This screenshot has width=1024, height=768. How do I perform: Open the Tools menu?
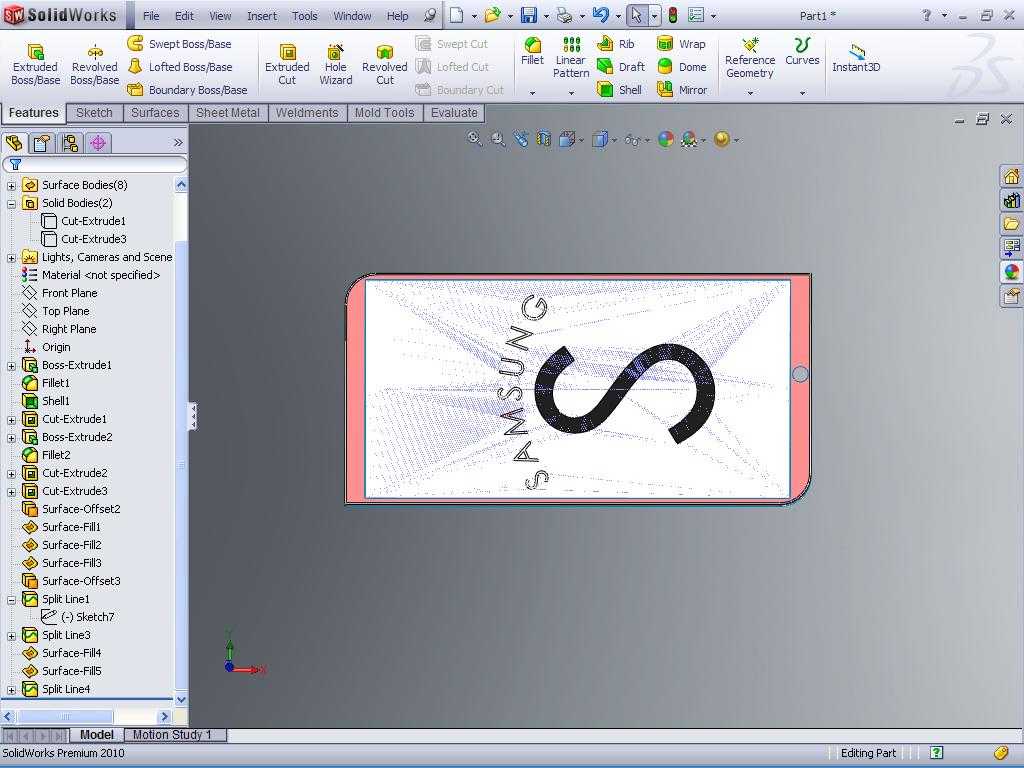coord(304,16)
